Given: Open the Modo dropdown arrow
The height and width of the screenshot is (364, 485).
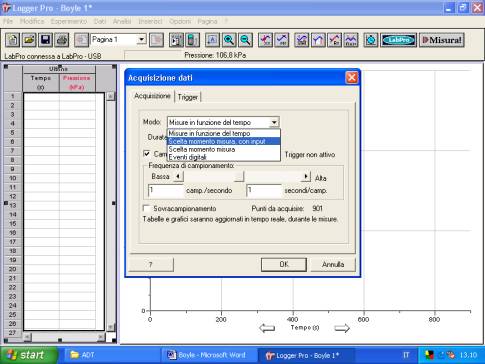Looking at the screenshot, I should (x=274, y=122).
